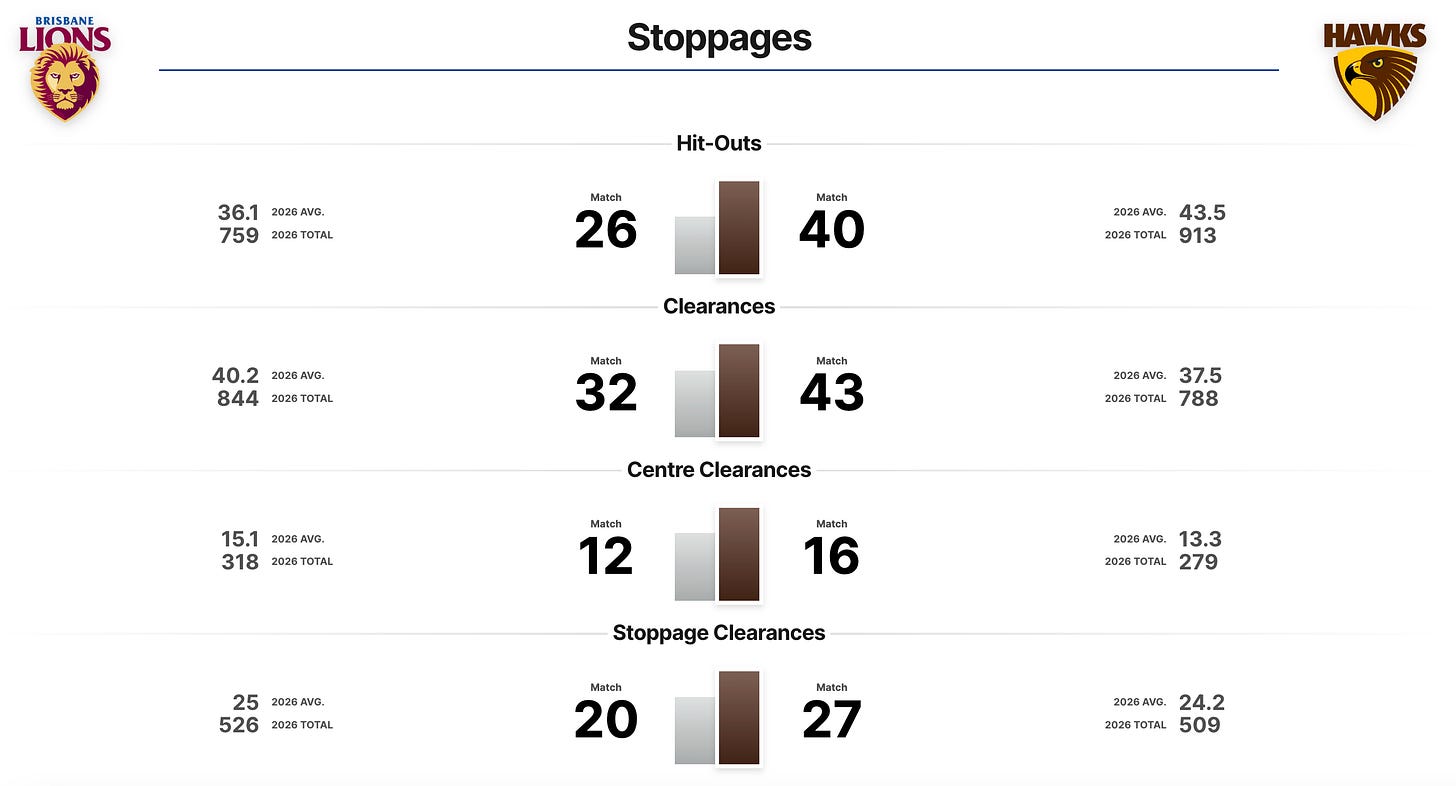Click the Brisbane Lions team logo
Image resolution: width=1456 pixels, height=786 pixels.
[66, 68]
